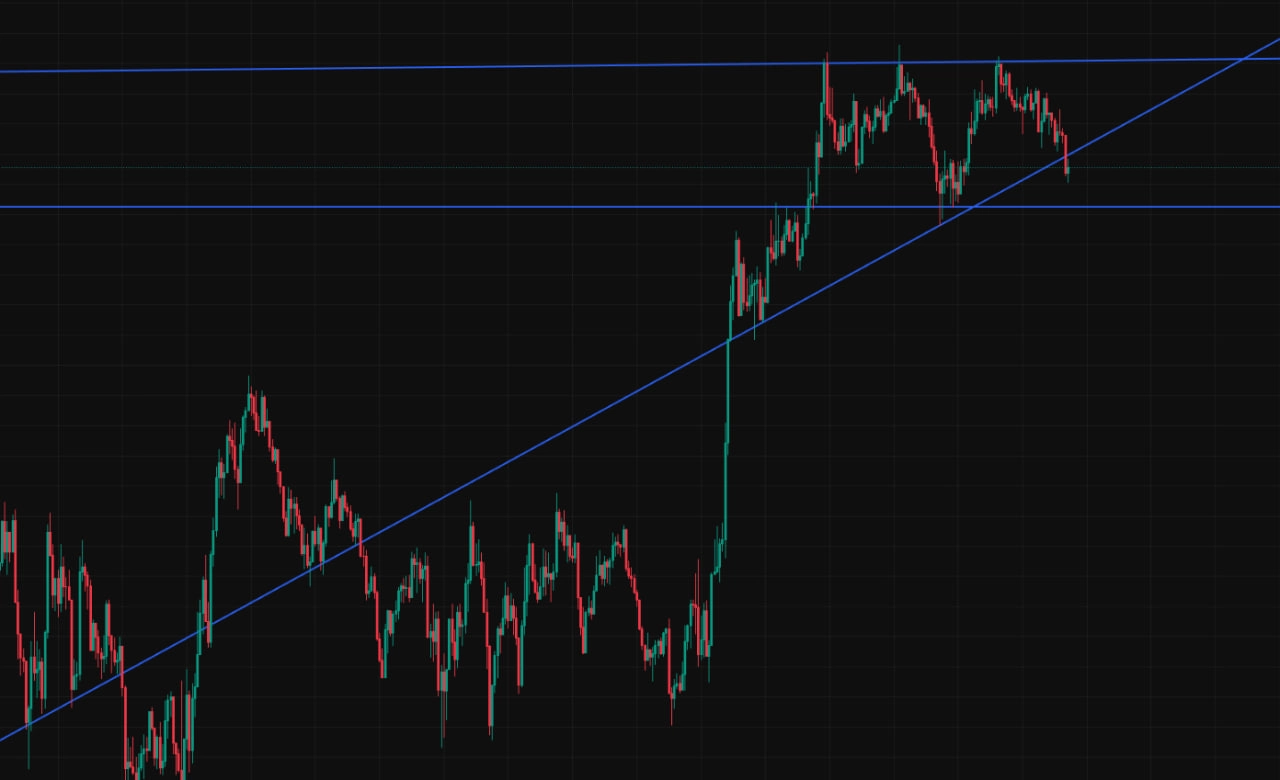Click the tall green breakout candle
The width and height of the screenshot is (1280, 780).
727,420
